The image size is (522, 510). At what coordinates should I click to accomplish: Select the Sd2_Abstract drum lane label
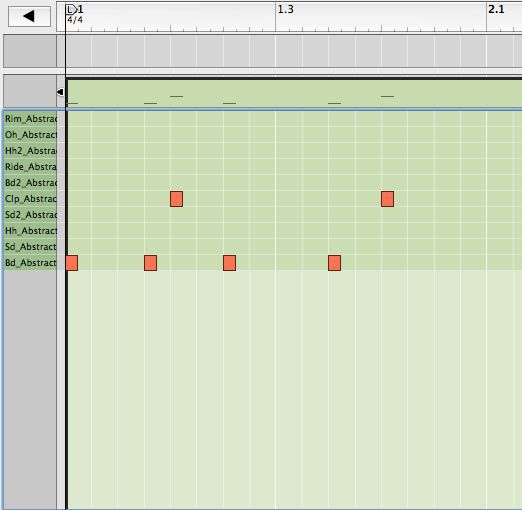(x=31, y=215)
